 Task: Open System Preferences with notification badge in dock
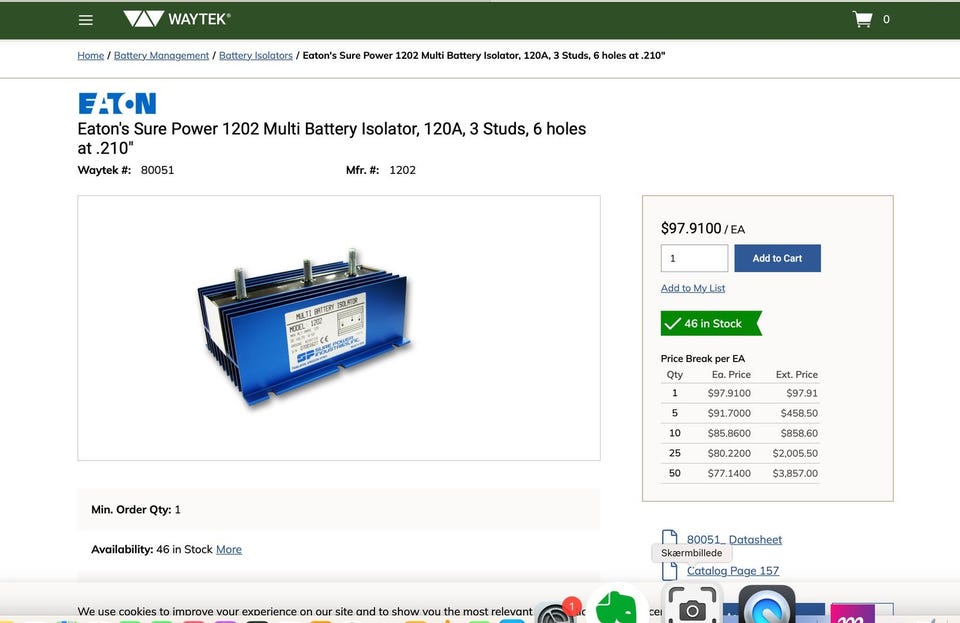point(556,611)
